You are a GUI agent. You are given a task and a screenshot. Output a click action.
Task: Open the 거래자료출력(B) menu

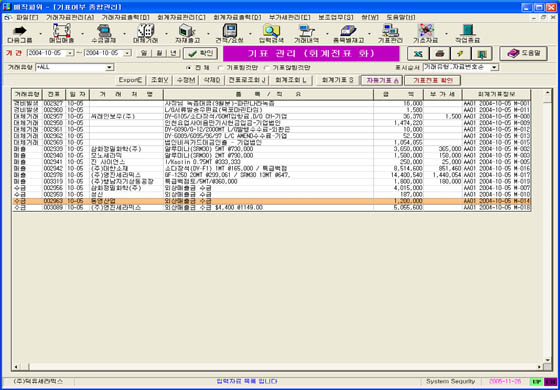[x=125, y=17]
